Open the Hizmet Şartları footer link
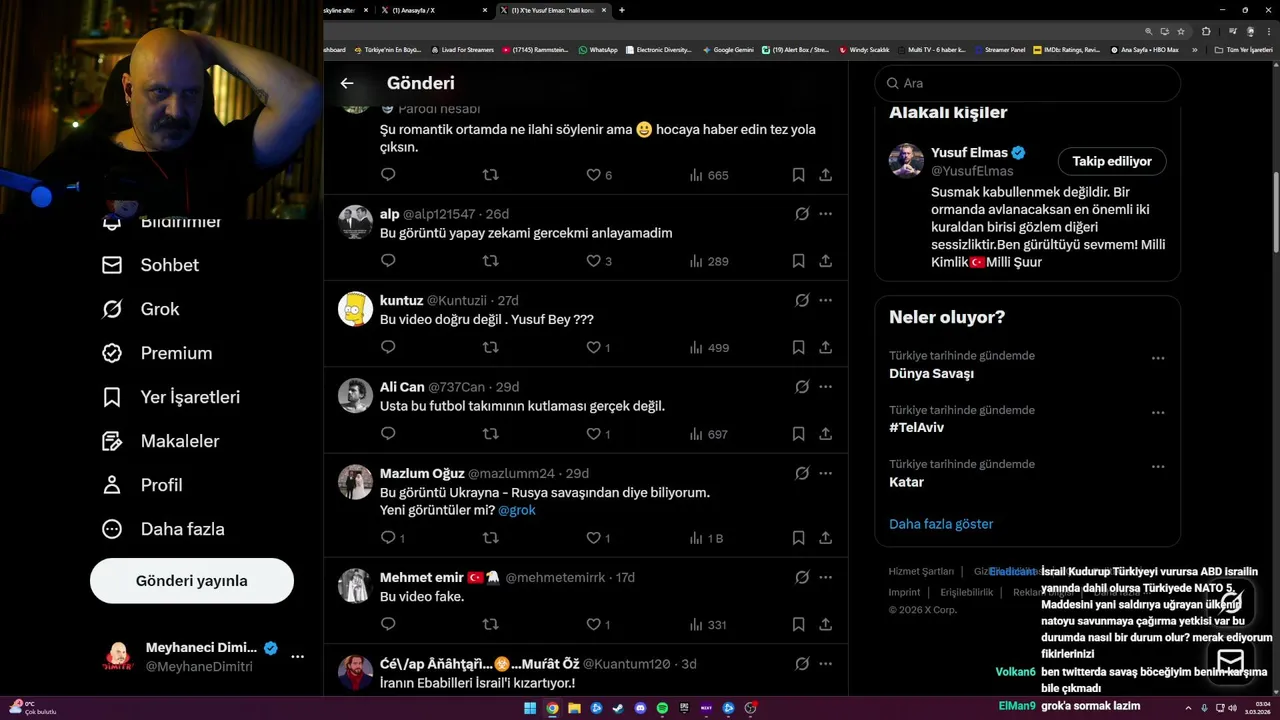1280x720 pixels. [x=921, y=572]
